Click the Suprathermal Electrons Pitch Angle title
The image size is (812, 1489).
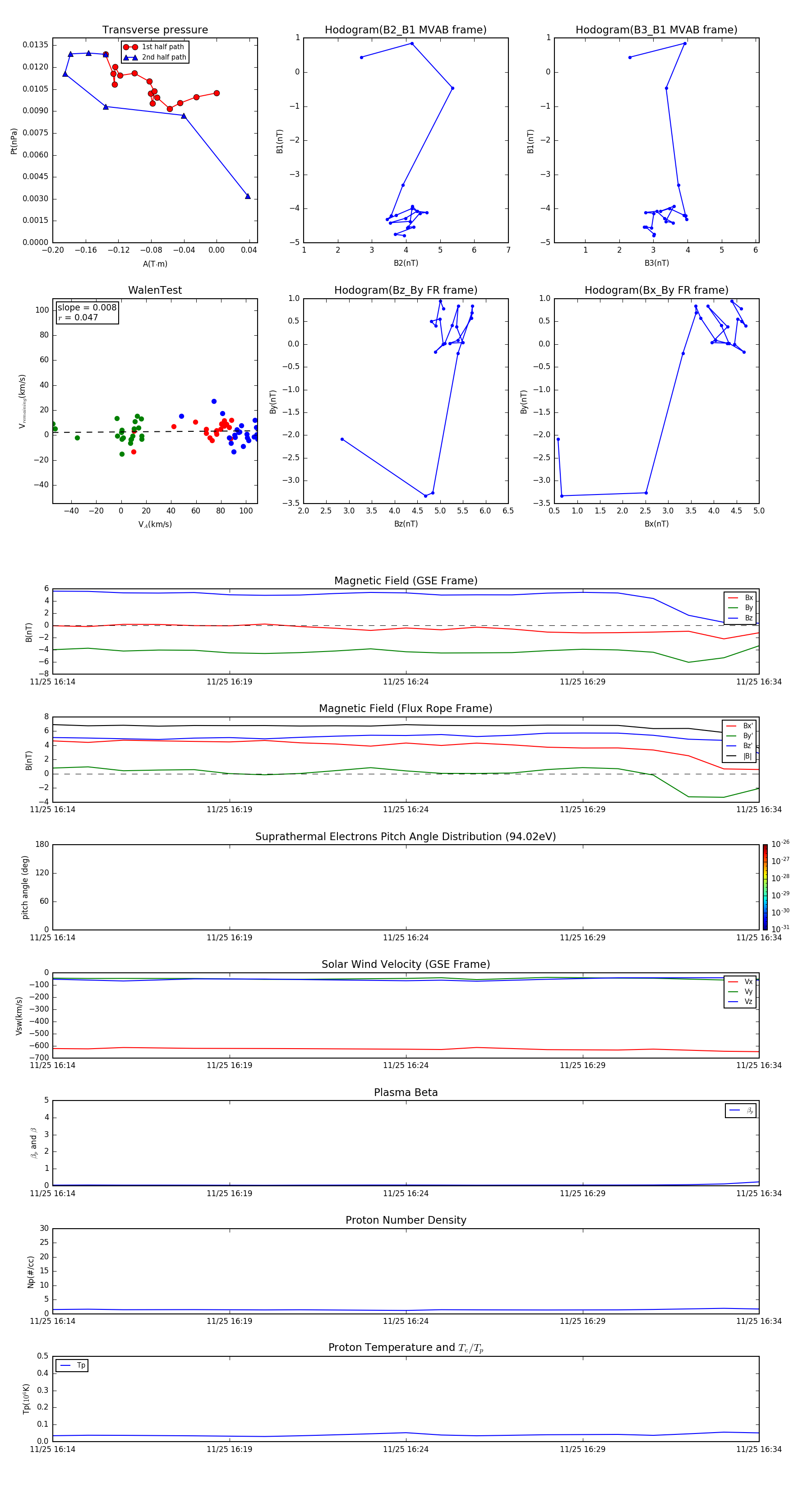coord(406,837)
